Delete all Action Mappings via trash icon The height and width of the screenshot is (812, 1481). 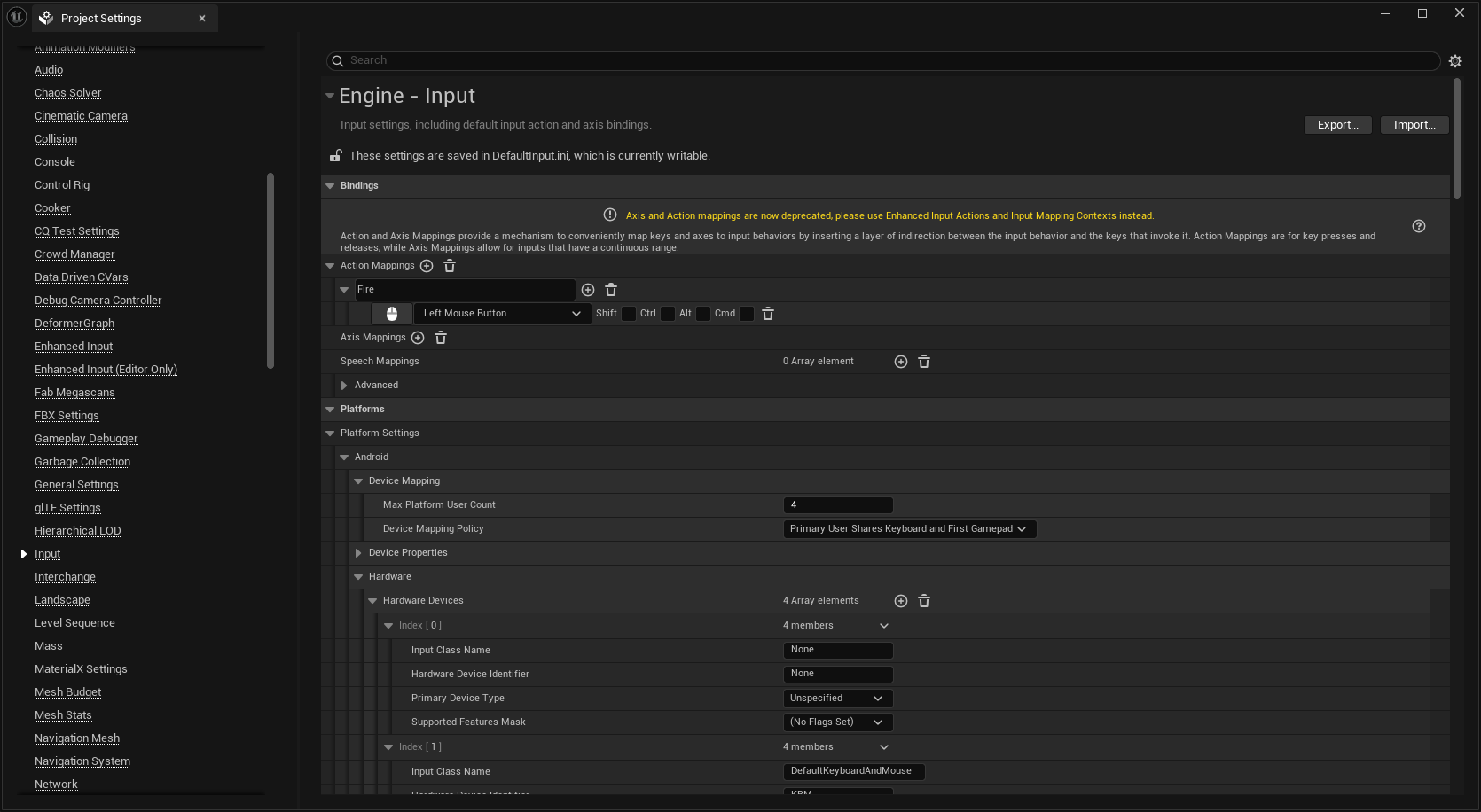click(450, 265)
